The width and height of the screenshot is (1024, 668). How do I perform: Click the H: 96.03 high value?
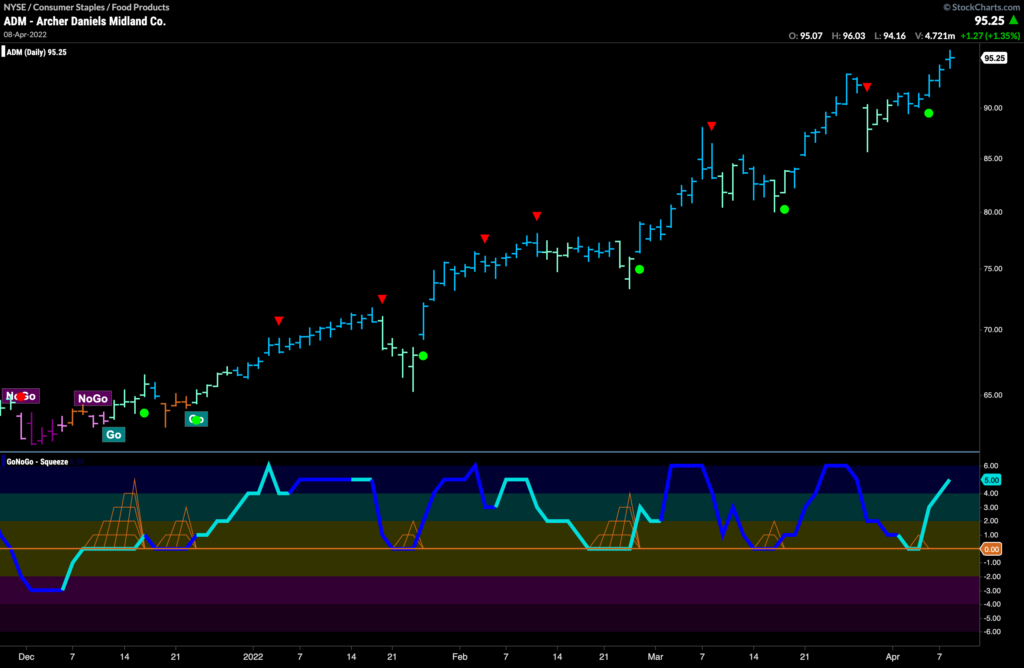(x=848, y=36)
